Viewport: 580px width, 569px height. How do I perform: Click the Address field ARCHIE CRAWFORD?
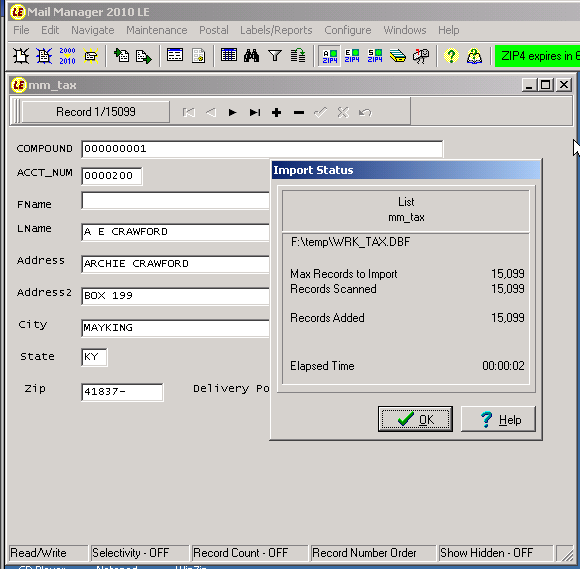click(x=176, y=264)
